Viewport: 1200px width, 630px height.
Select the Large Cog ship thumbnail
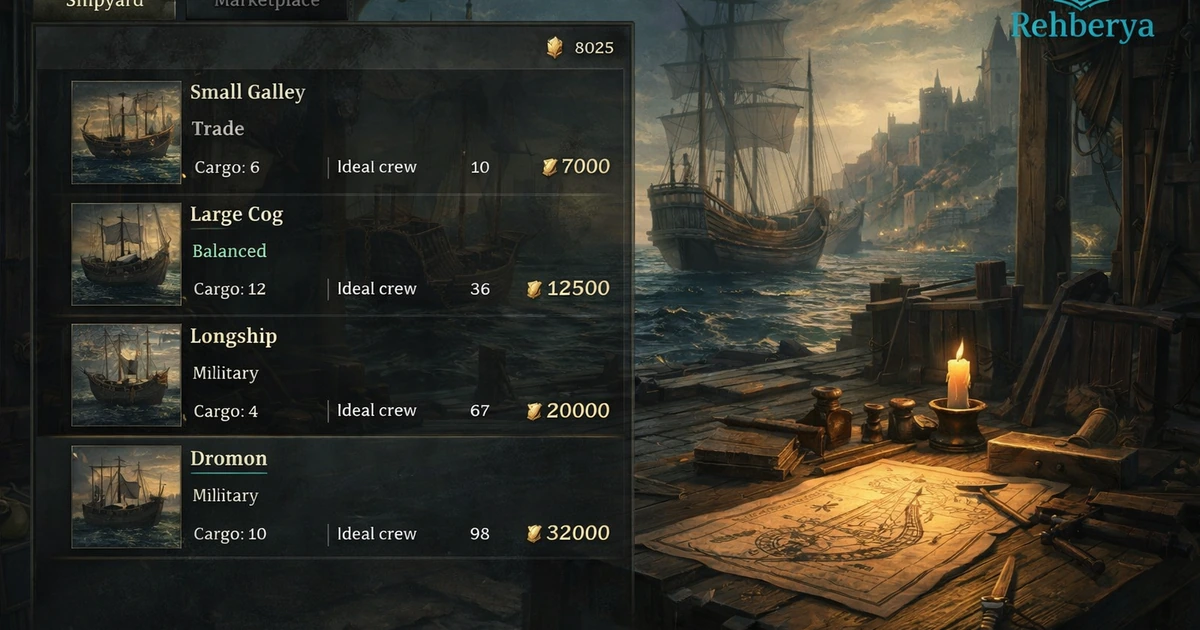127,254
